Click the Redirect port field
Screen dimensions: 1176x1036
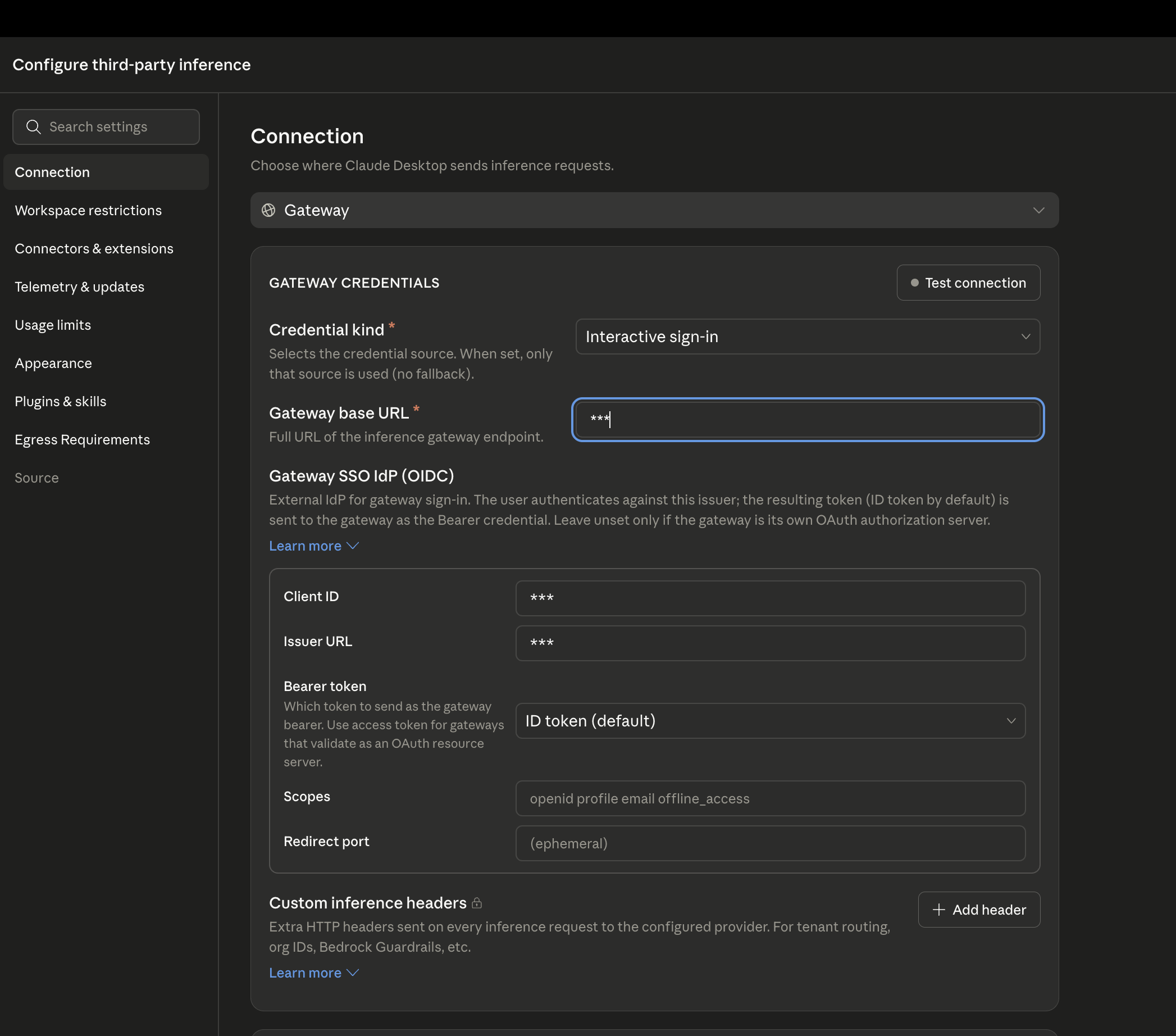[770, 843]
